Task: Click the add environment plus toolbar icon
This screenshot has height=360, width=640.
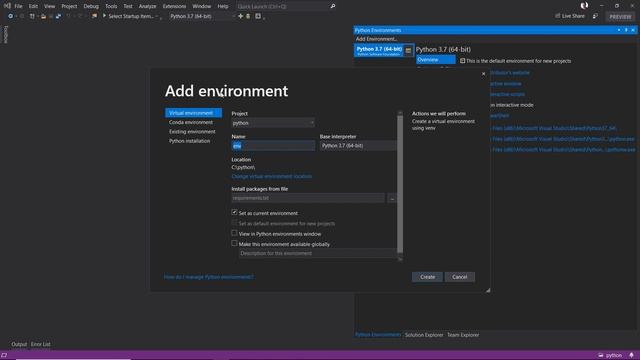Action: (x=240, y=16)
